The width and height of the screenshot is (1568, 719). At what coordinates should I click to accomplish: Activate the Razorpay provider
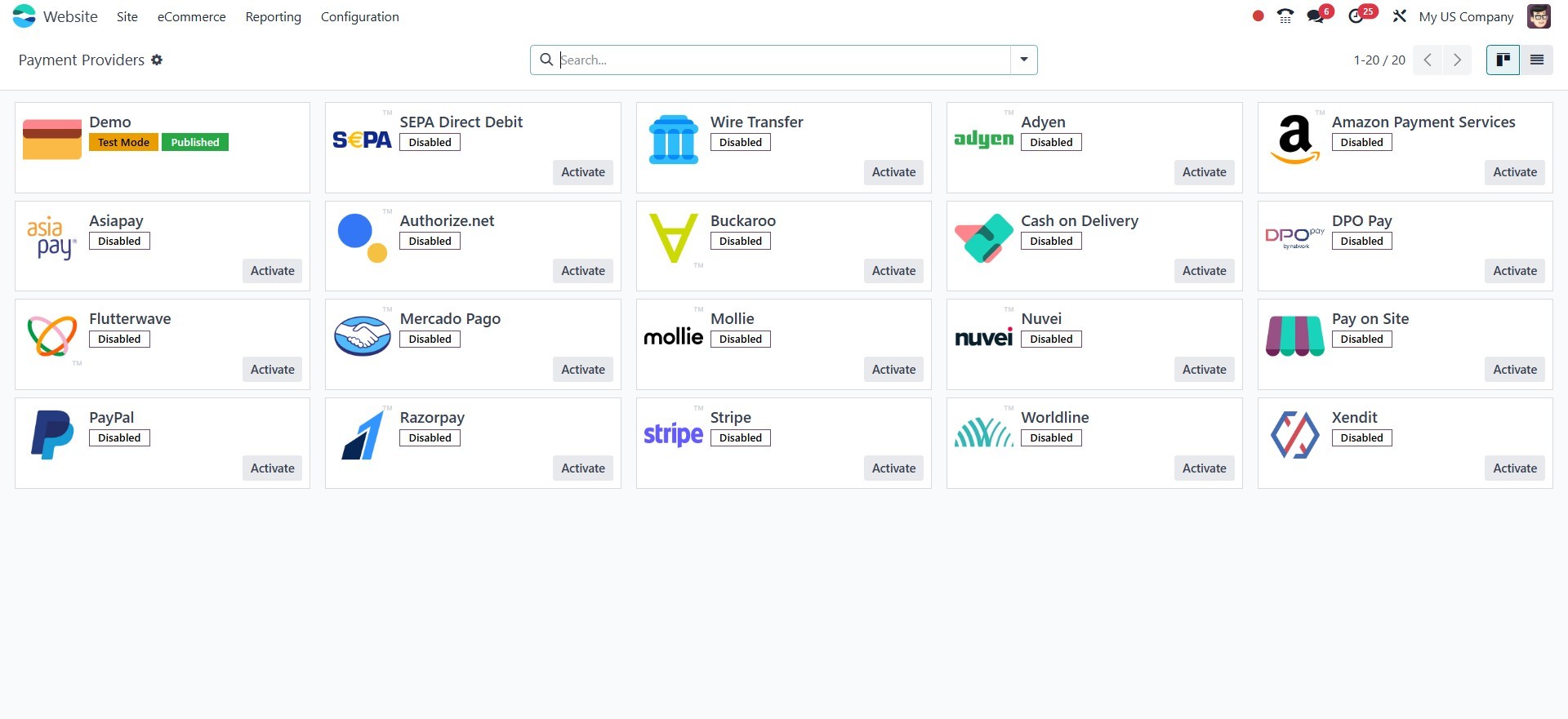[583, 468]
